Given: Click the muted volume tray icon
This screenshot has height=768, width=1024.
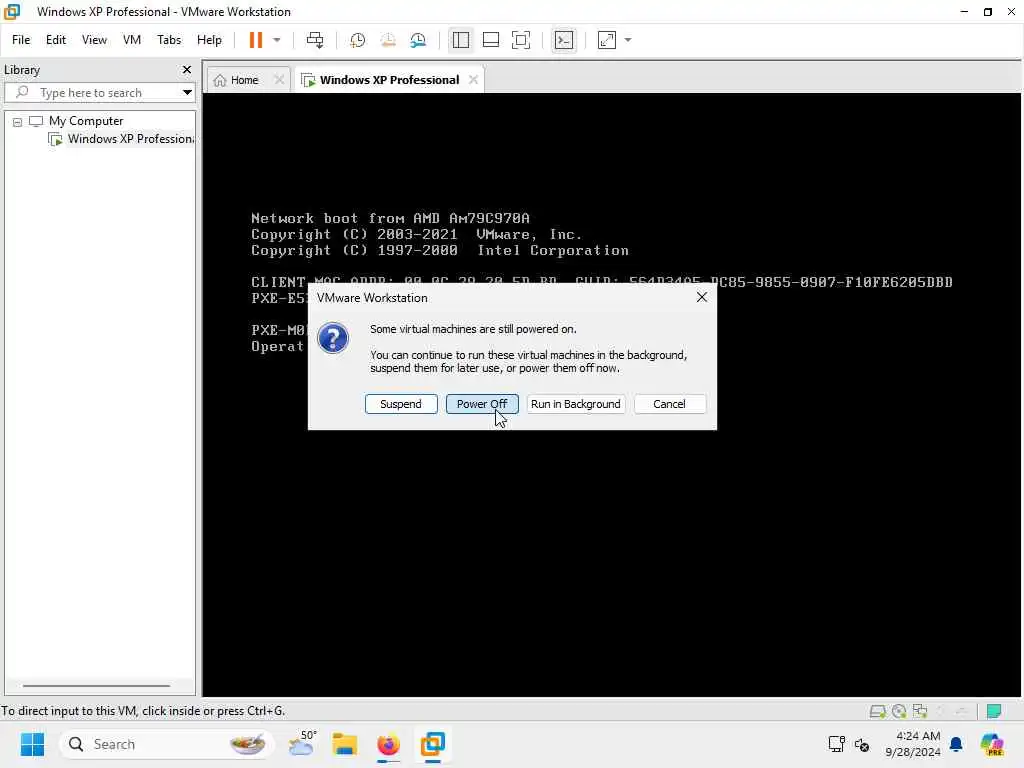Looking at the screenshot, I should [x=862, y=744].
